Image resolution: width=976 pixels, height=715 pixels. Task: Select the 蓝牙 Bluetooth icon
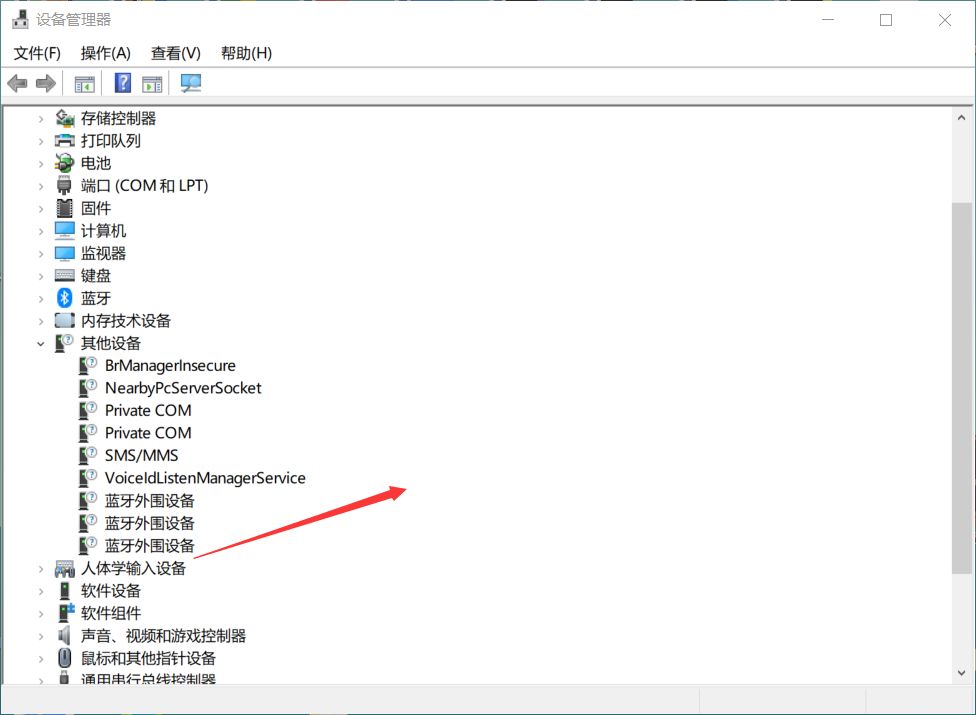click(64, 298)
